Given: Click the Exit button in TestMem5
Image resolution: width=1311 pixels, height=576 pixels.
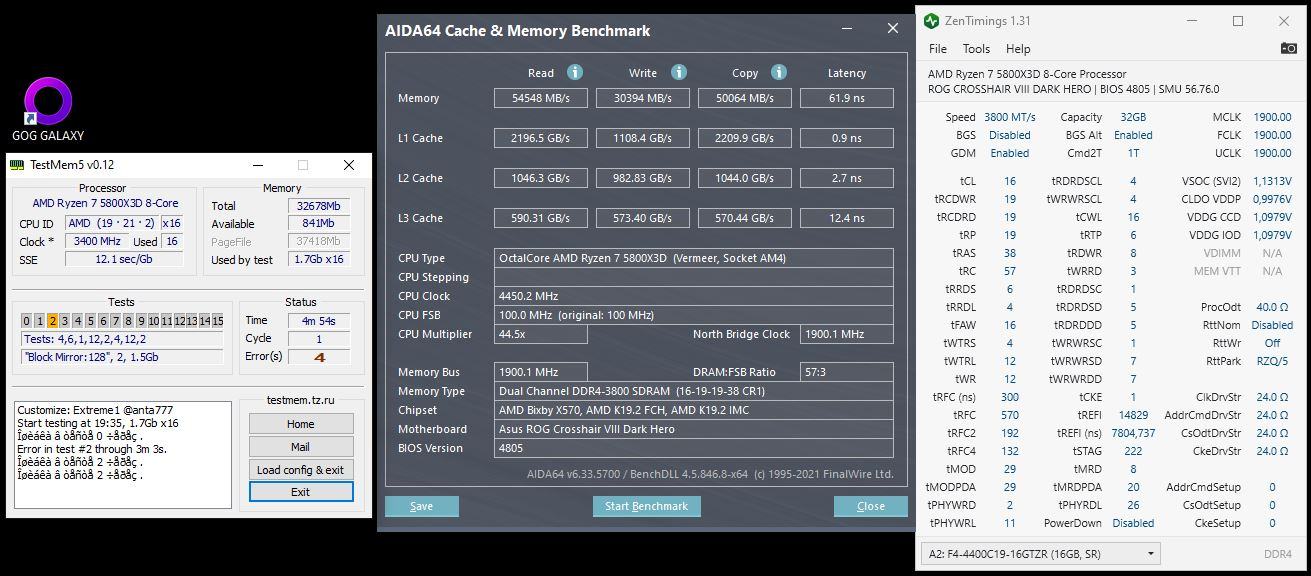Looking at the screenshot, I should (x=300, y=492).
